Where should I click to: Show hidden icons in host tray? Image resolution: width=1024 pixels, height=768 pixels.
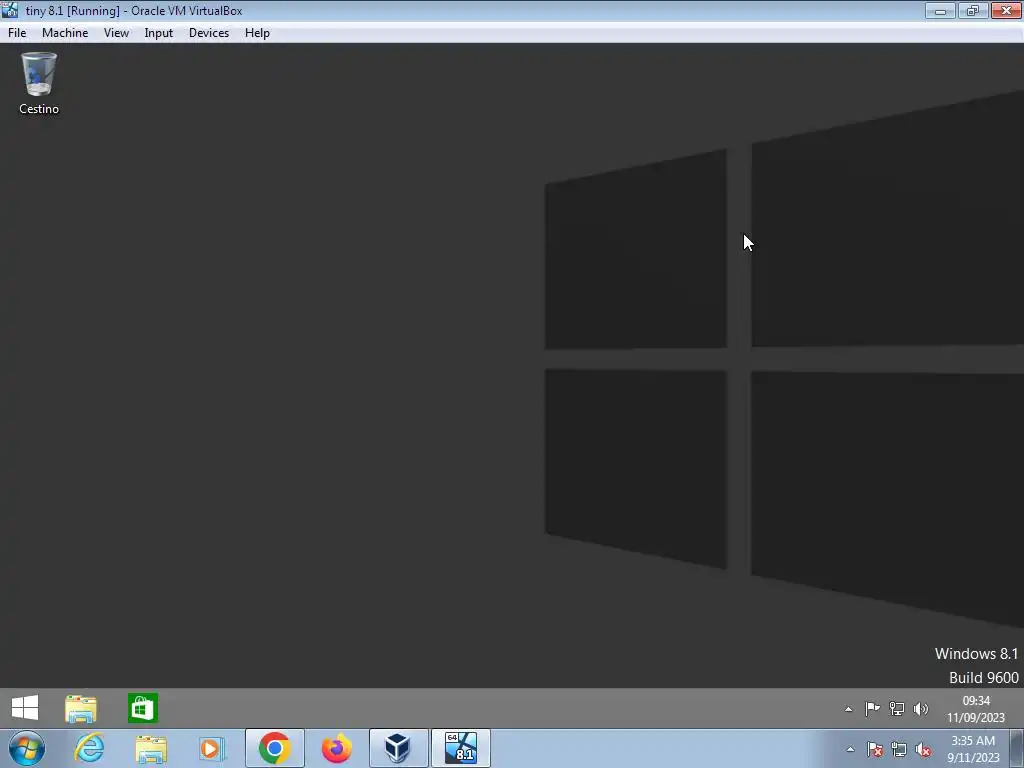[x=850, y=749]
